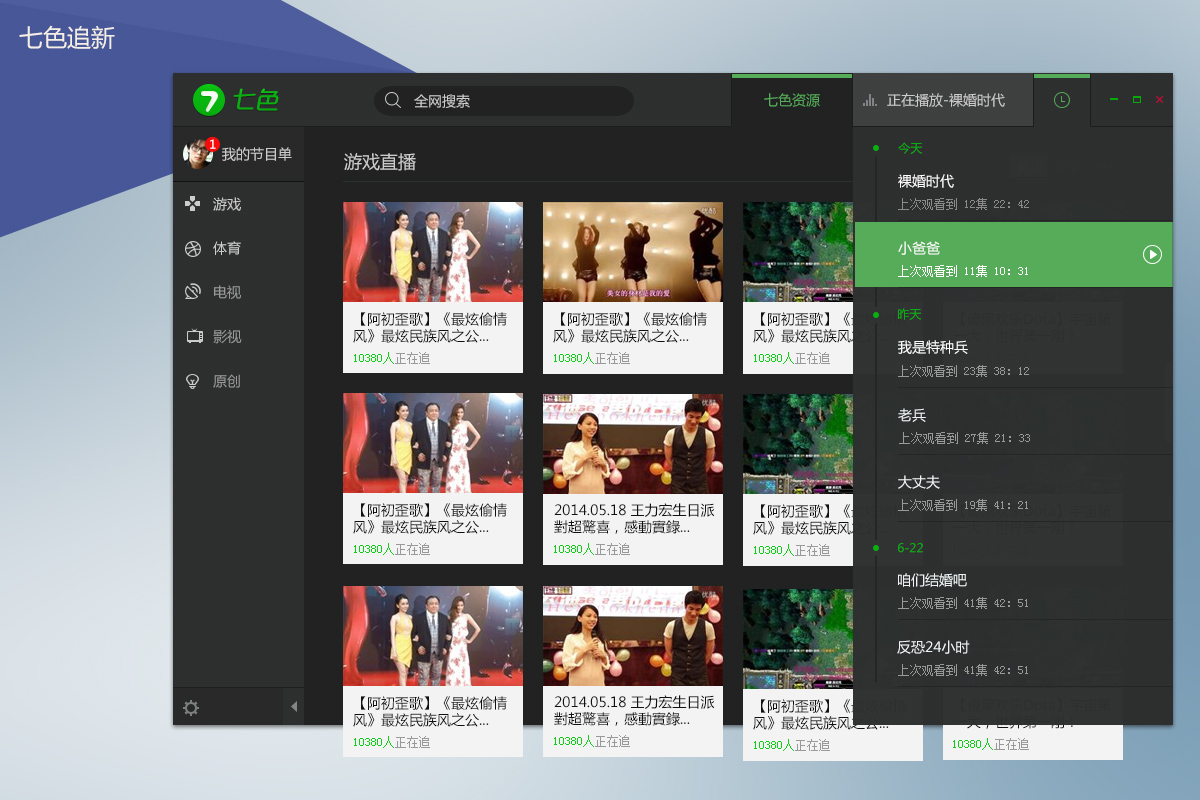The image size is (1200, 800).
Task: Click 上次观看到 23集 38:12 text
Action: tap(963, 371)
